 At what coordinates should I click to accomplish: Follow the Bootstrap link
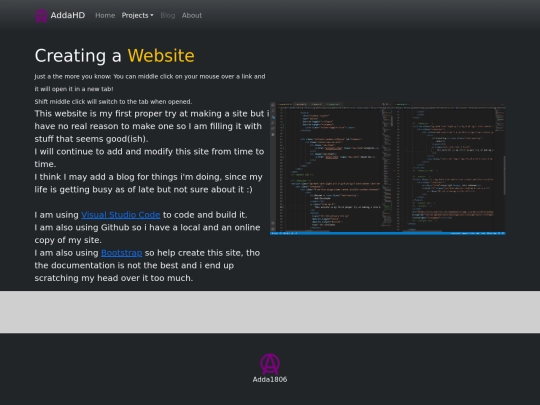[x=122, y=253]
